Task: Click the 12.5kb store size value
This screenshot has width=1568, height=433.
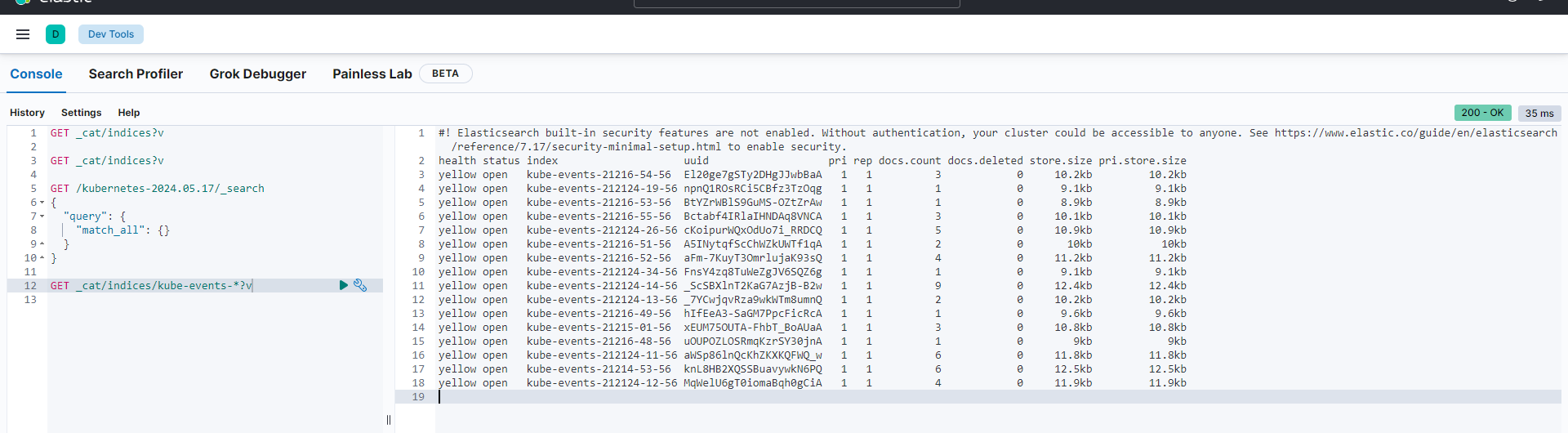Action: pos(1073,368)
